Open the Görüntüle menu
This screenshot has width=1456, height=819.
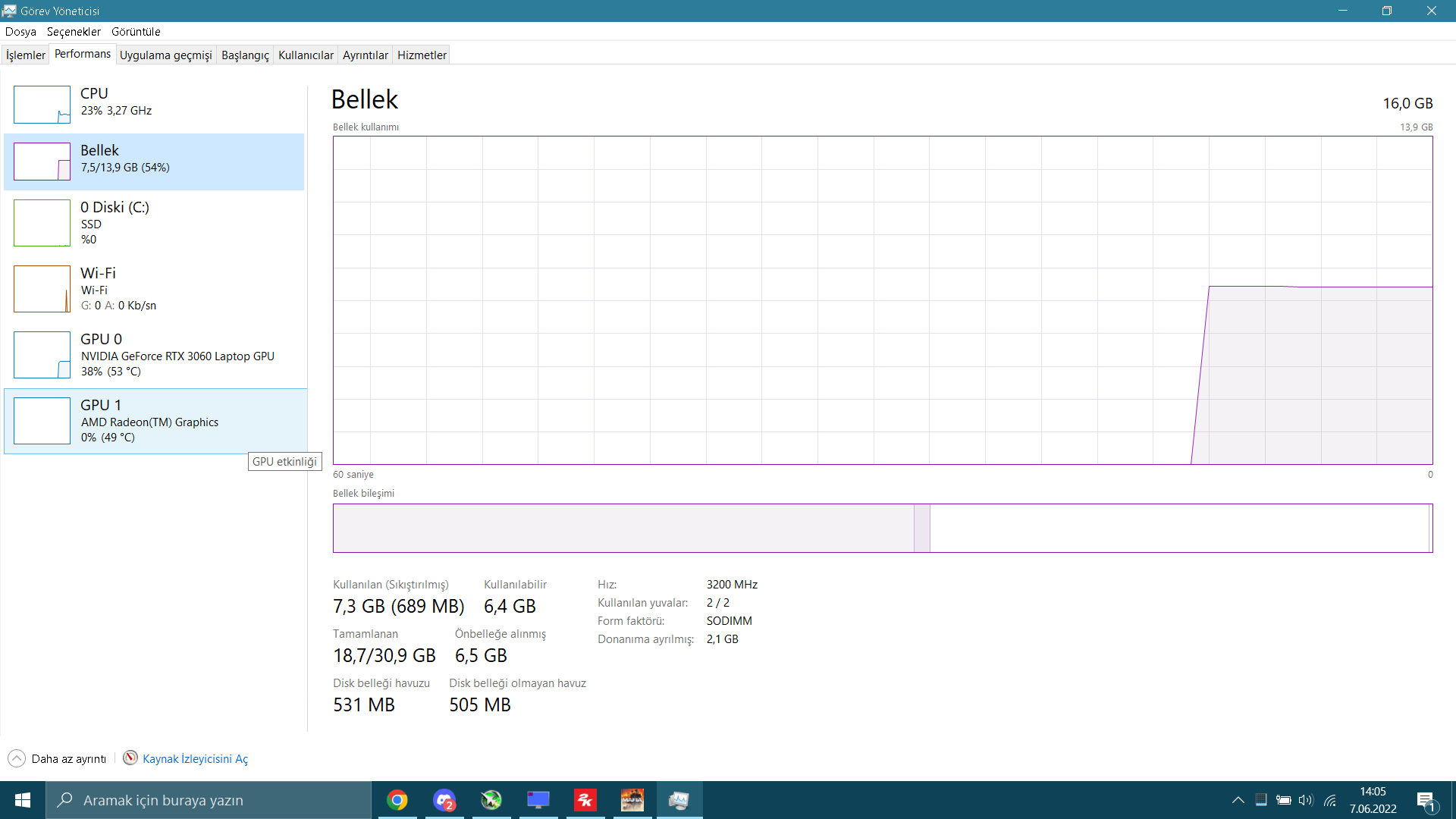coord(136,32)
